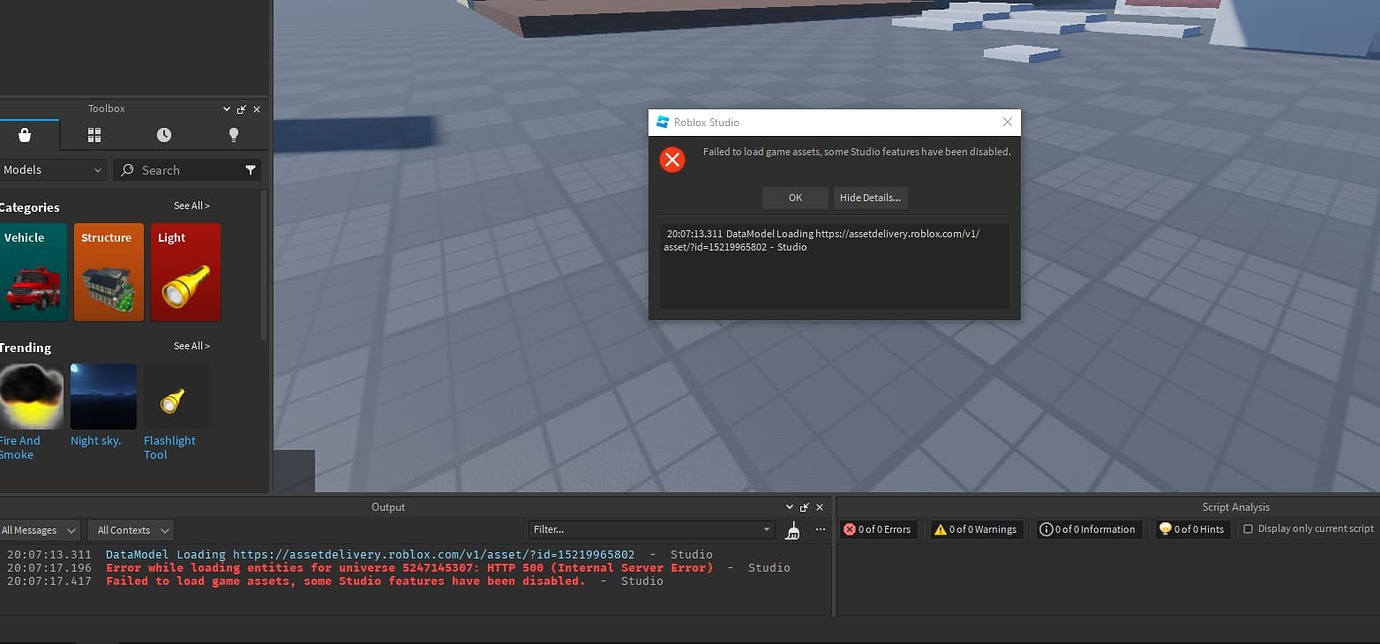Switch to the Inventory grid icon in Toolbox
1380x644 pixels.
pyautogui.click(x=94, y=134)
